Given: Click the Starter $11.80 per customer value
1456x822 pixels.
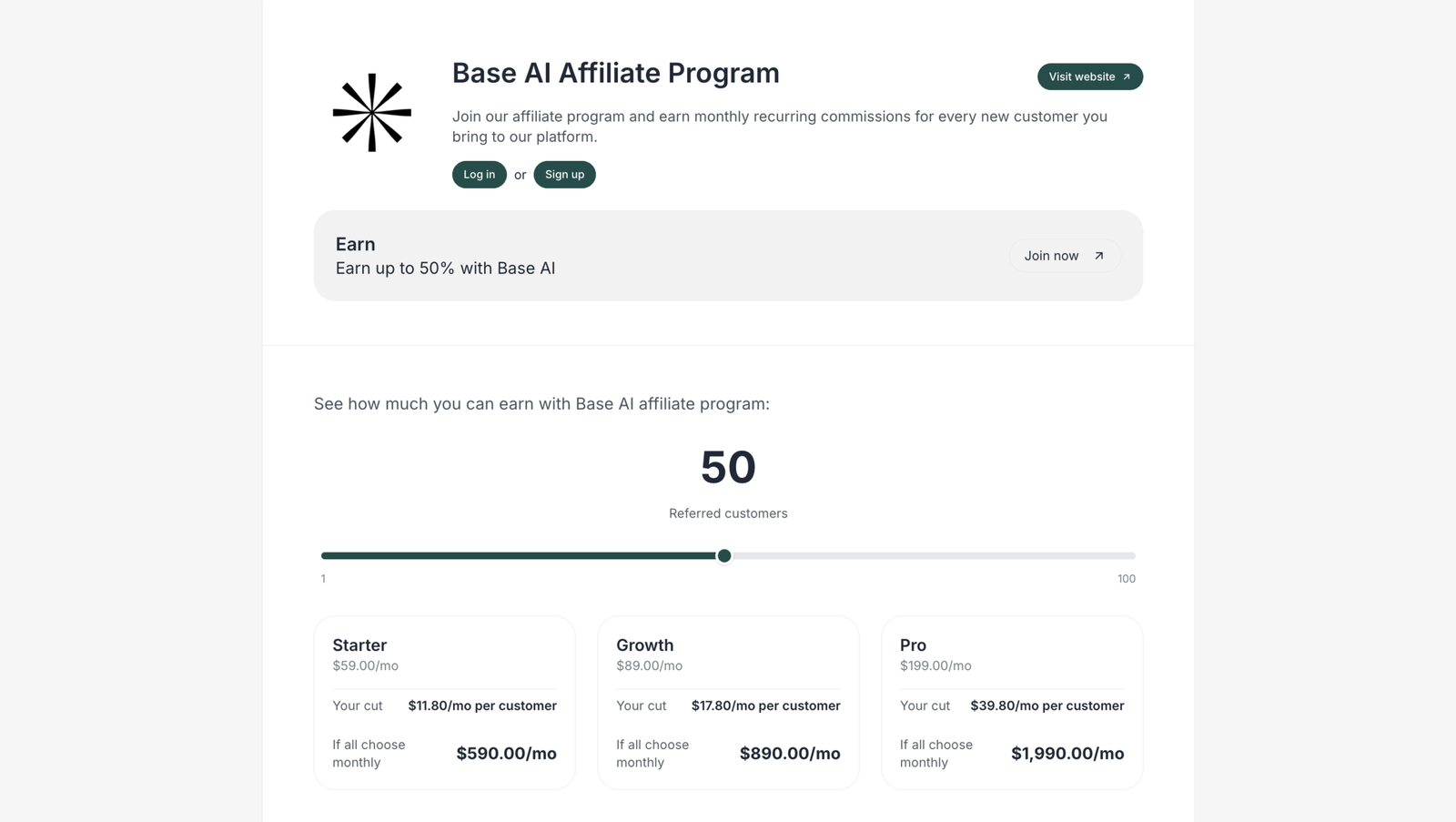Looking at the screenshot, I should (x=482, y=705).
